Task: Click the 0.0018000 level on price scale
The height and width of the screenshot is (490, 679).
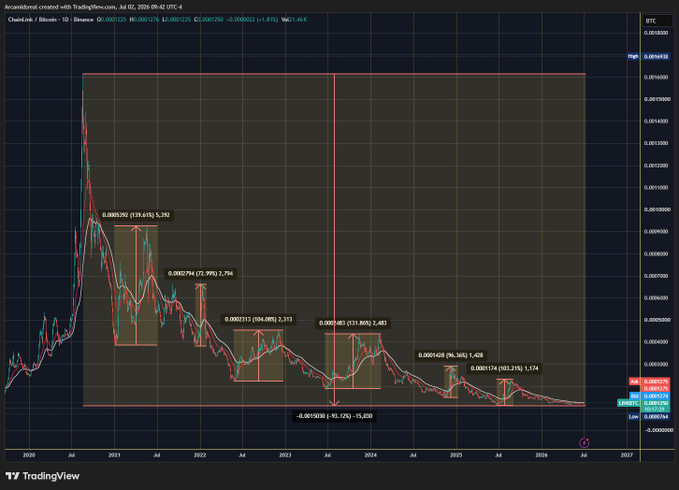Action: [657, 33]
